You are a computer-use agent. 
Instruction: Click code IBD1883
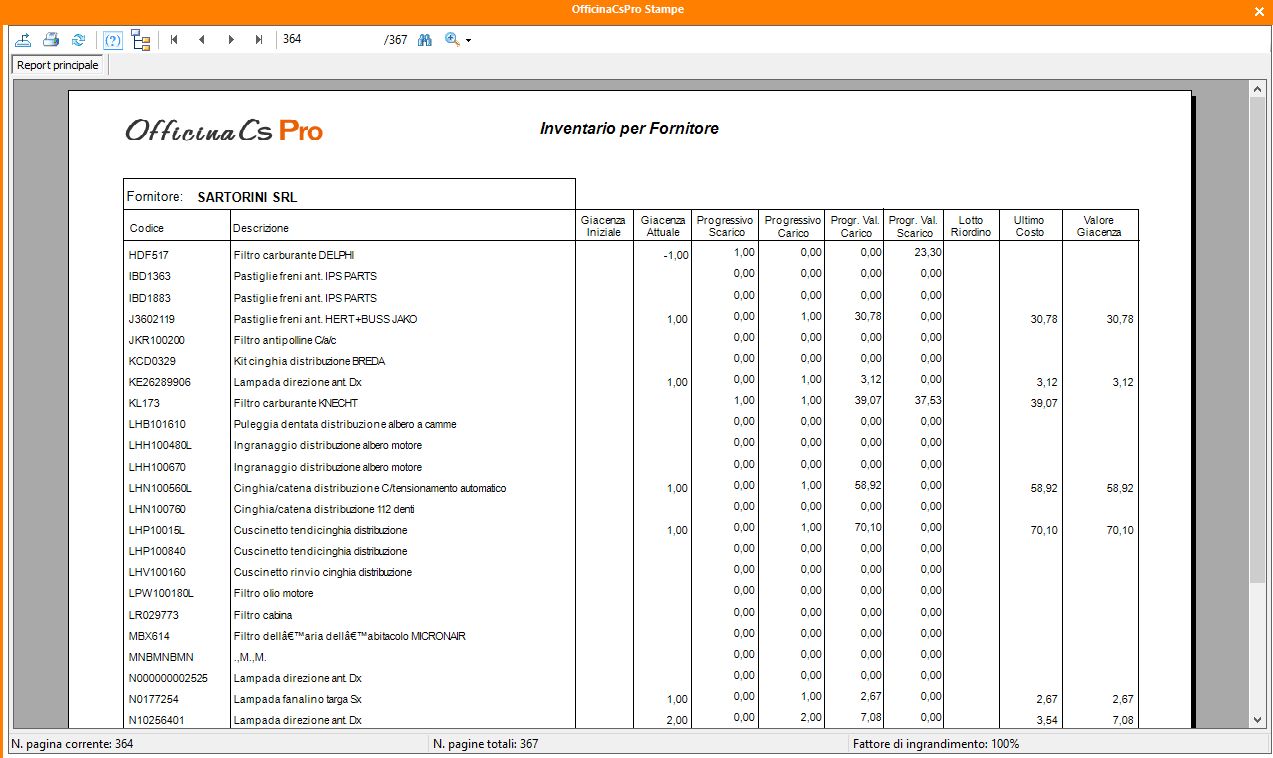point(150,298)
